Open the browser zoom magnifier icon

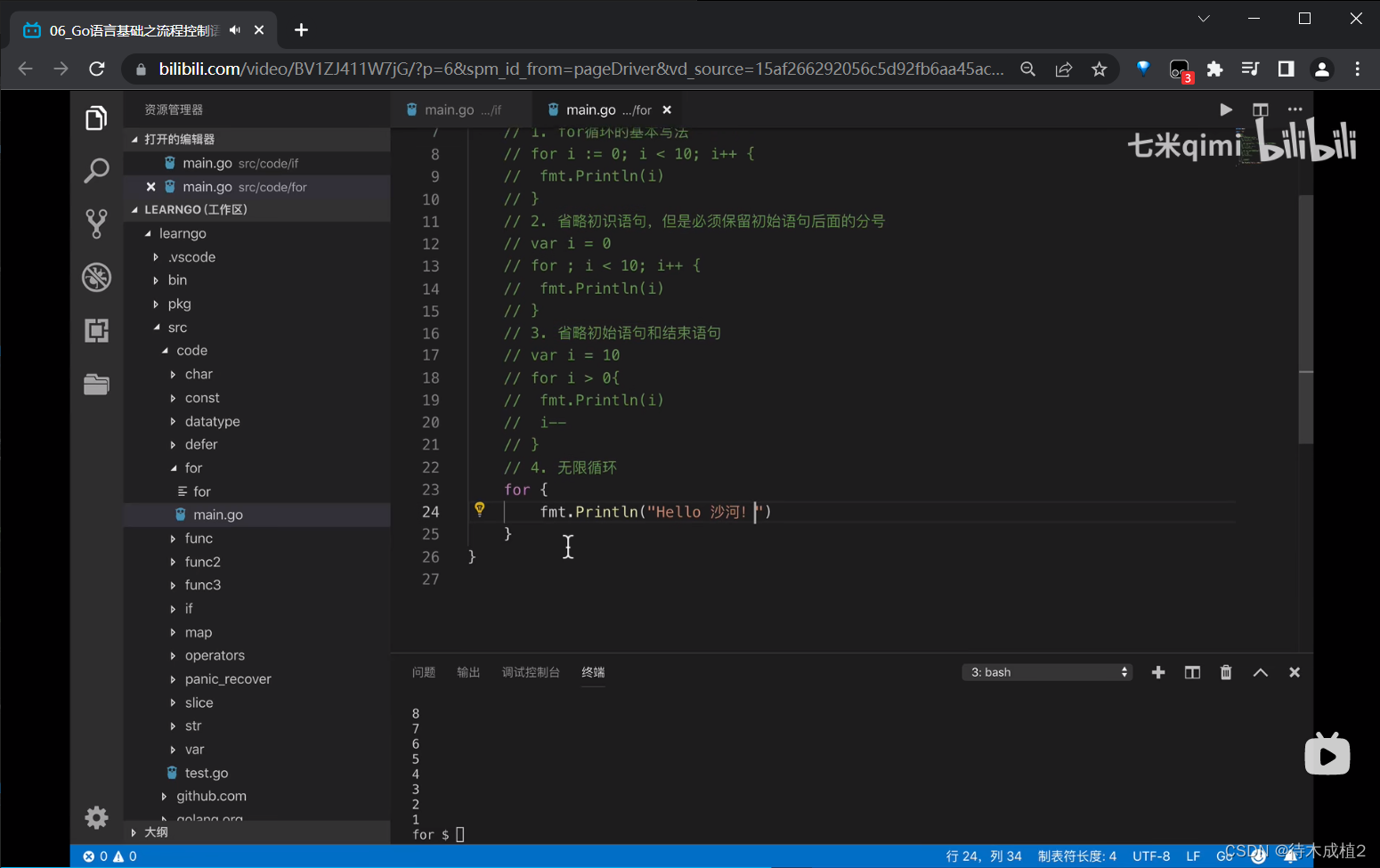coord(1028,69)
